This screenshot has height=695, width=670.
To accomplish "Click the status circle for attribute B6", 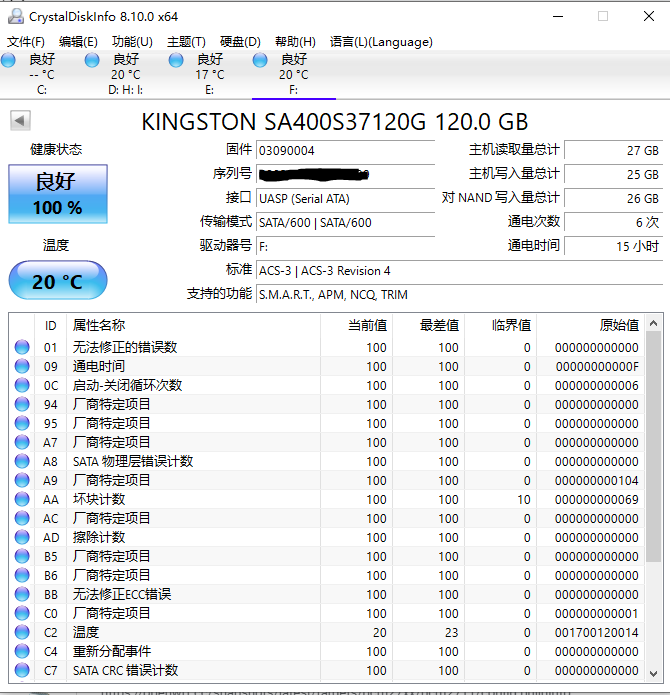I will click(22, 575).
